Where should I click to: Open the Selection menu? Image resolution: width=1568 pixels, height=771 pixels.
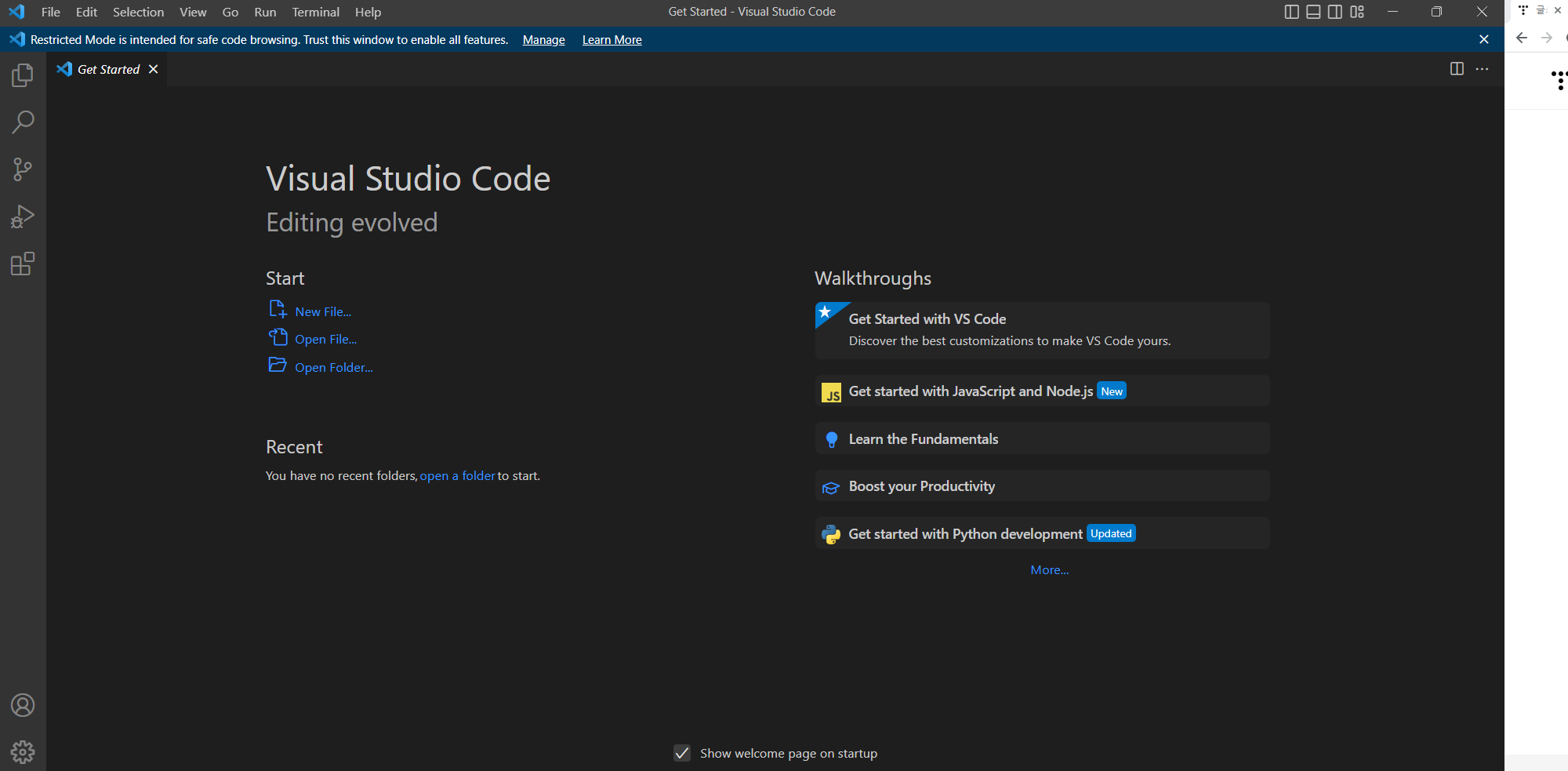point(138,12)
